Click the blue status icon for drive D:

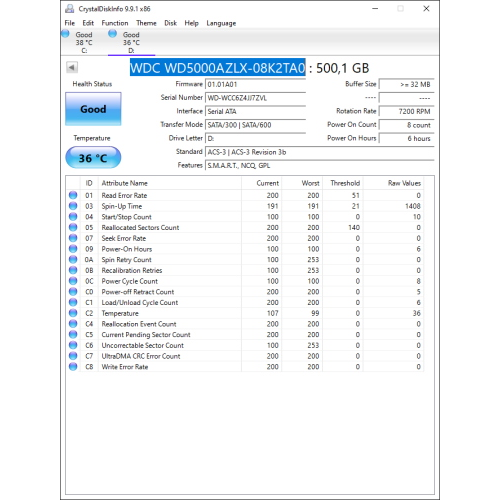click(113, 34)
